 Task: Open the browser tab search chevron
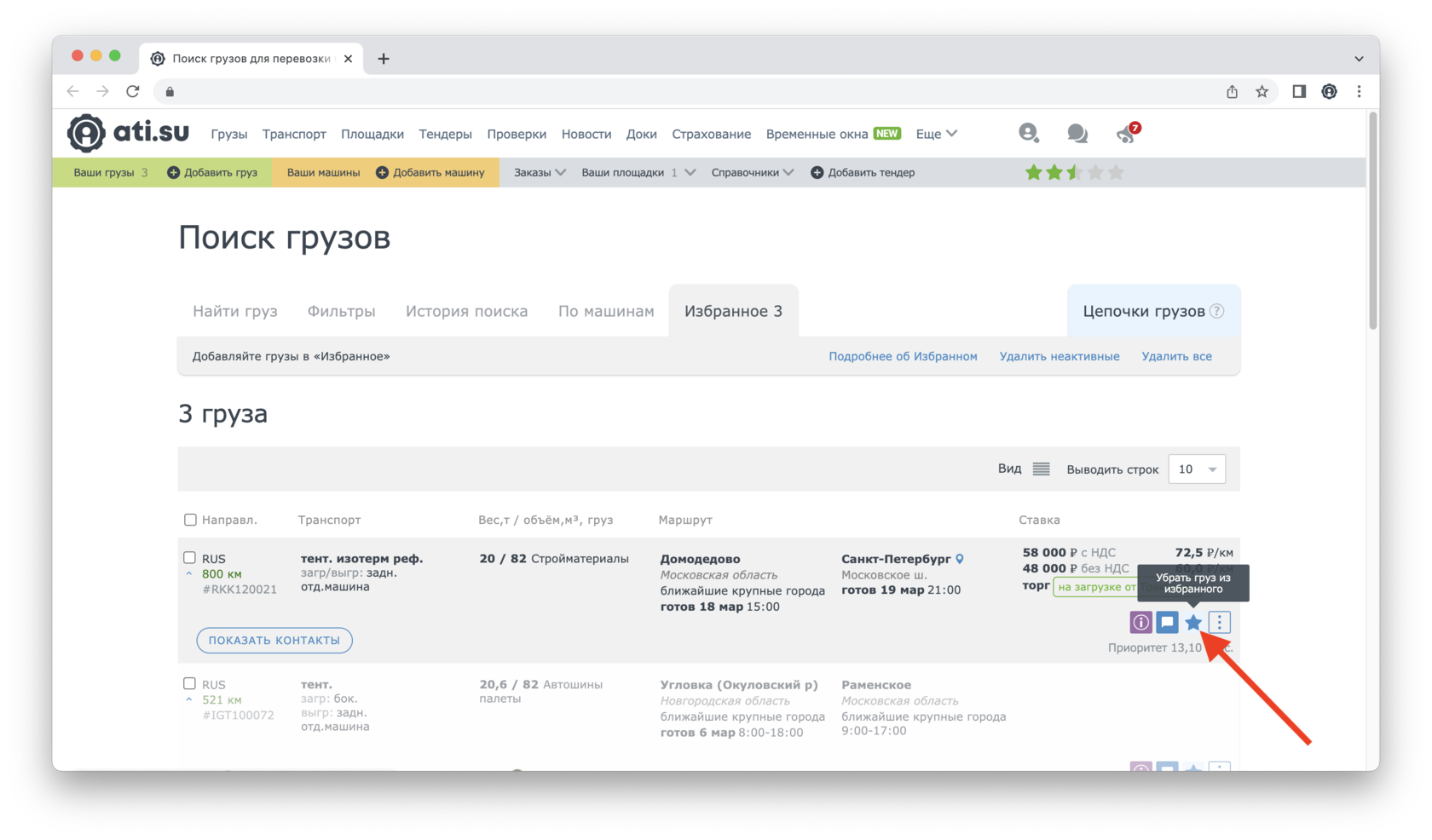pos(1359,59)
